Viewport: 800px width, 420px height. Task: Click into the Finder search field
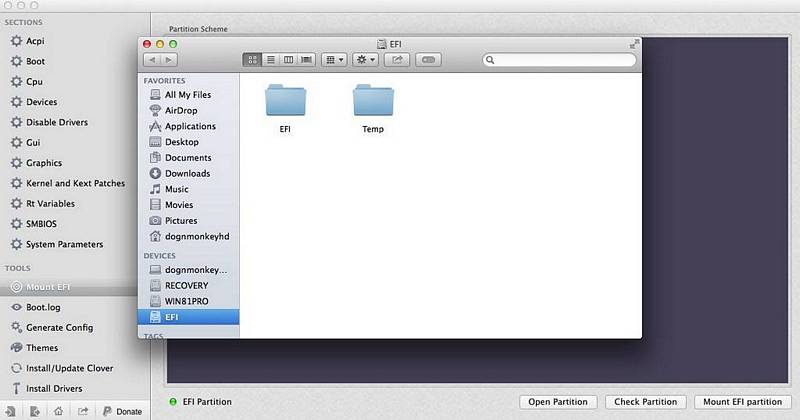point(560,60)
